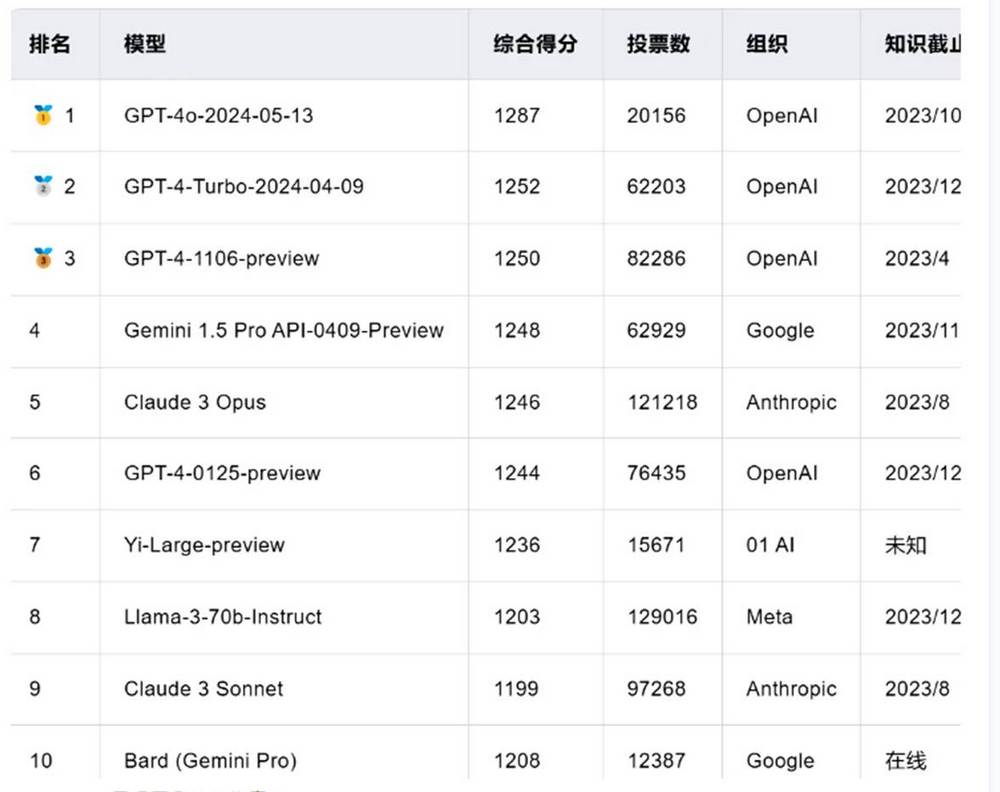Click the model name GPT-4-0125-preview
This screenshot has height=792, width=1000.
pos(222,473)
